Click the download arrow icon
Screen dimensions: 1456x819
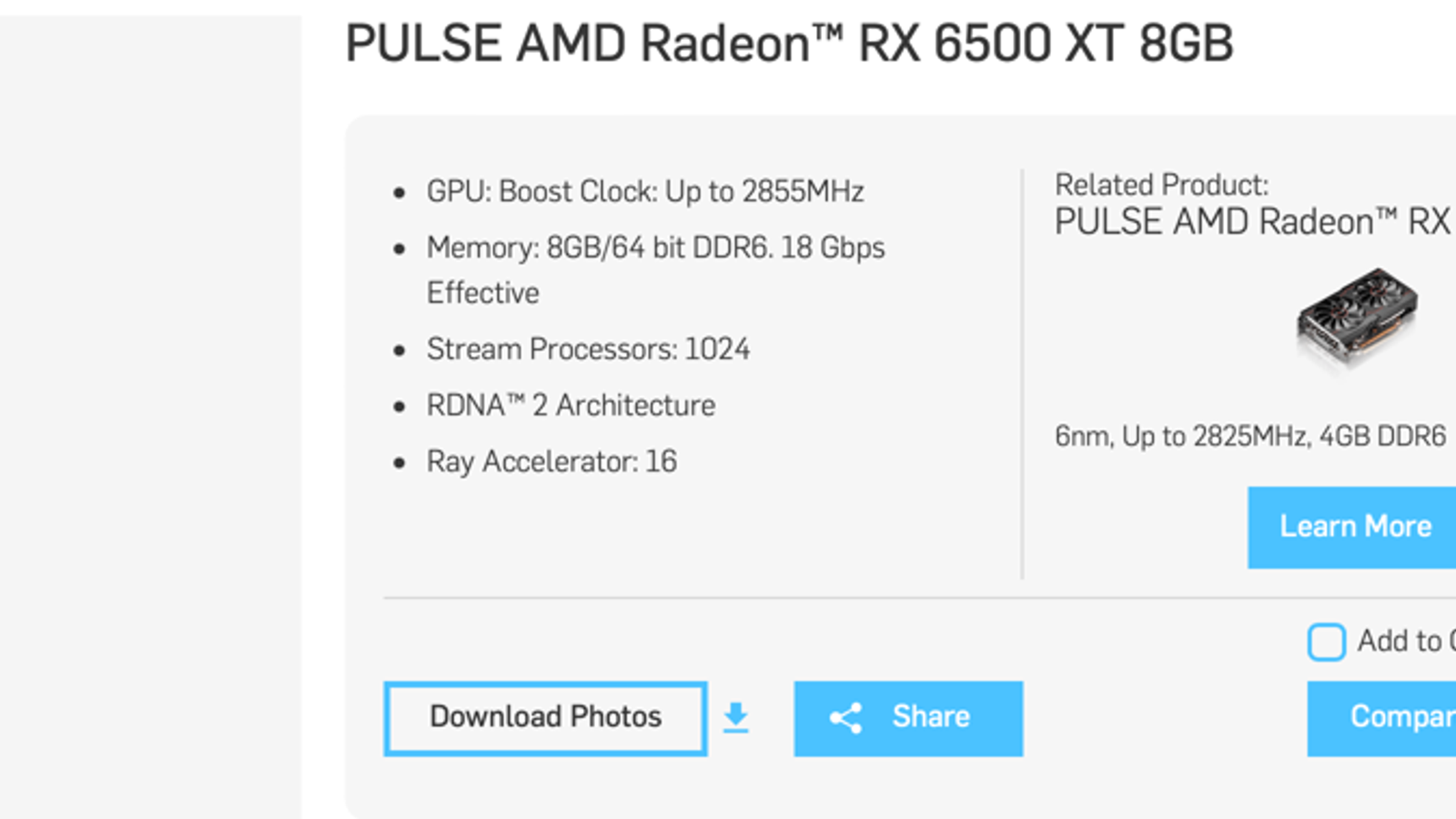pyautogui.click(x=735, y=718)
